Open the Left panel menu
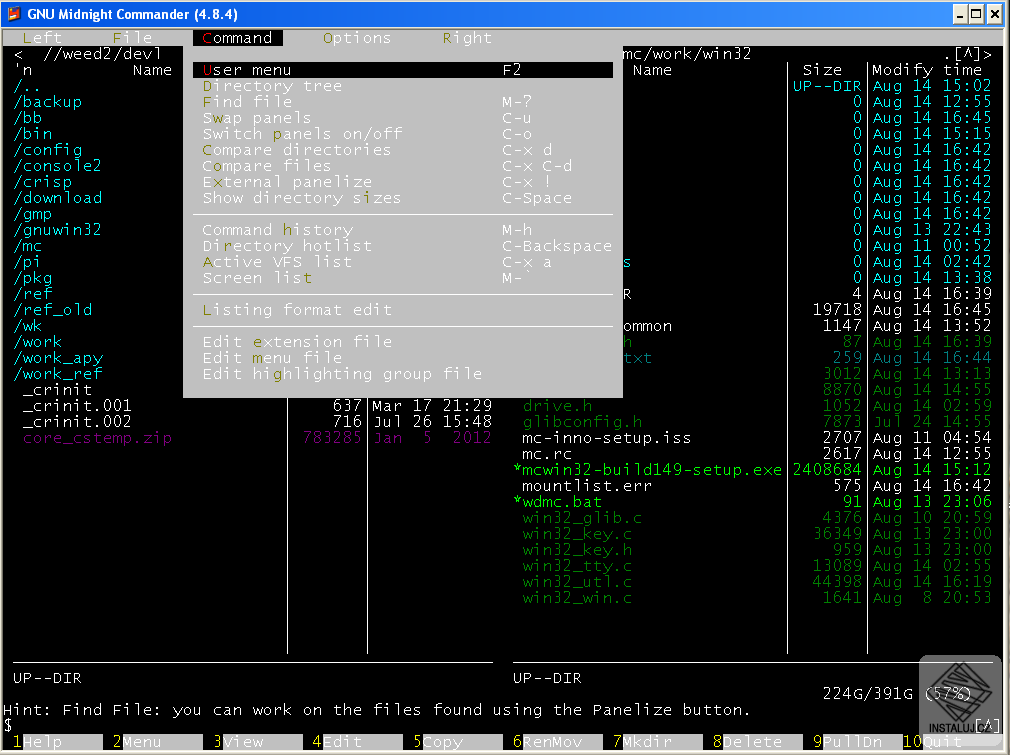 tap(42, 38)
